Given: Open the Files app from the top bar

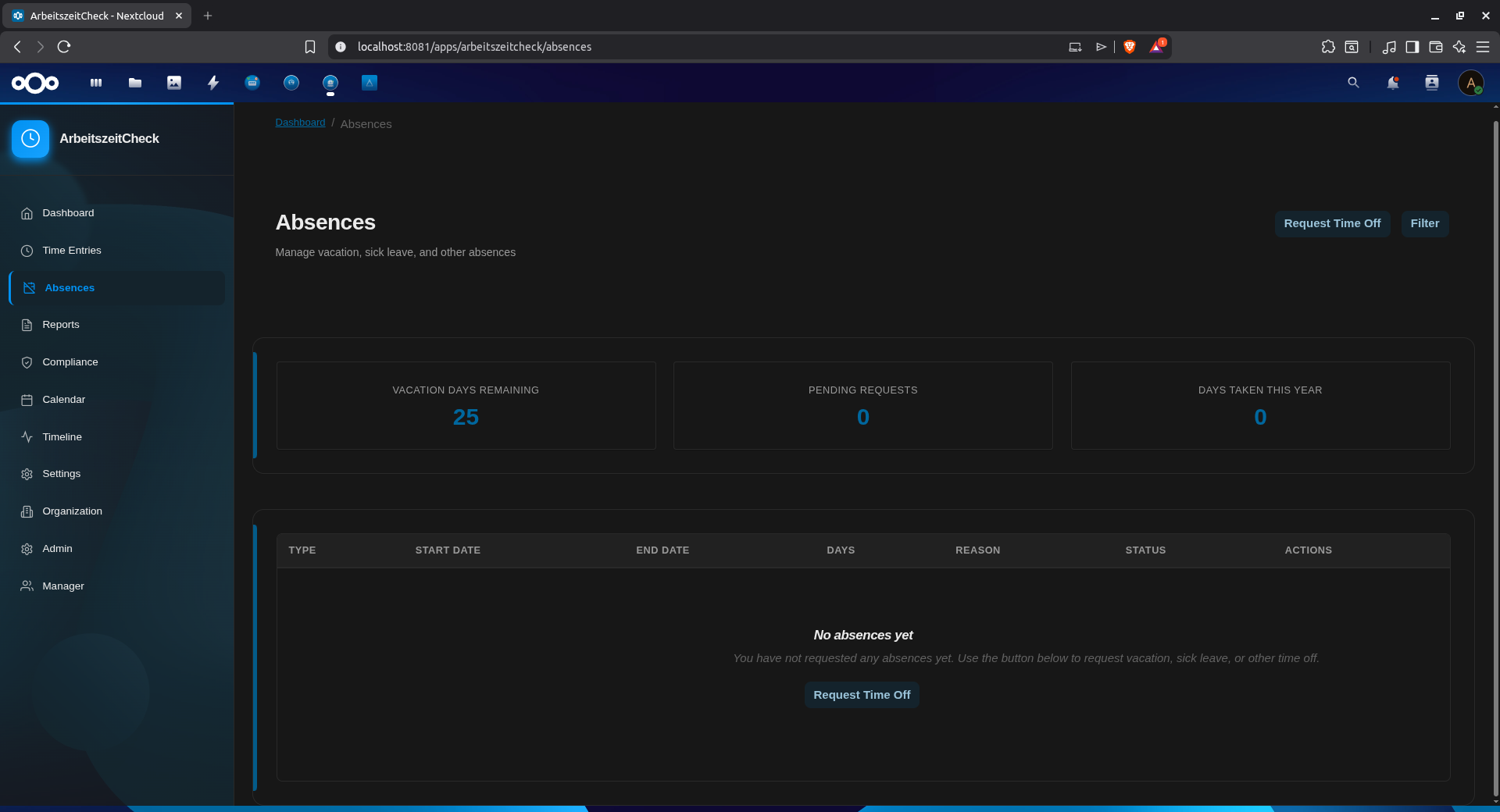Looking at the screenshot, I should 134,83.
